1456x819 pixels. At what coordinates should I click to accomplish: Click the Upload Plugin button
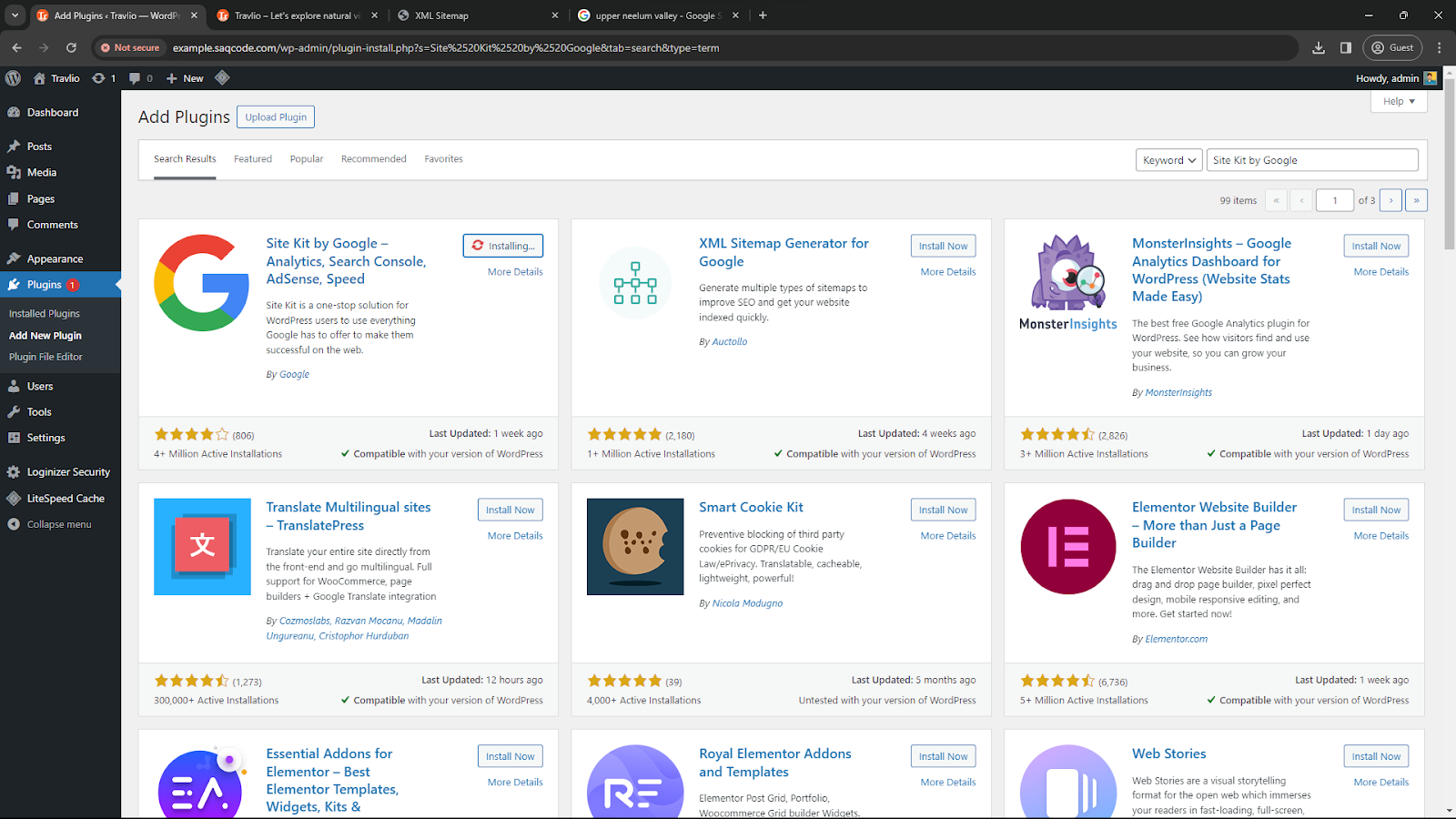(x=276, y=117)
